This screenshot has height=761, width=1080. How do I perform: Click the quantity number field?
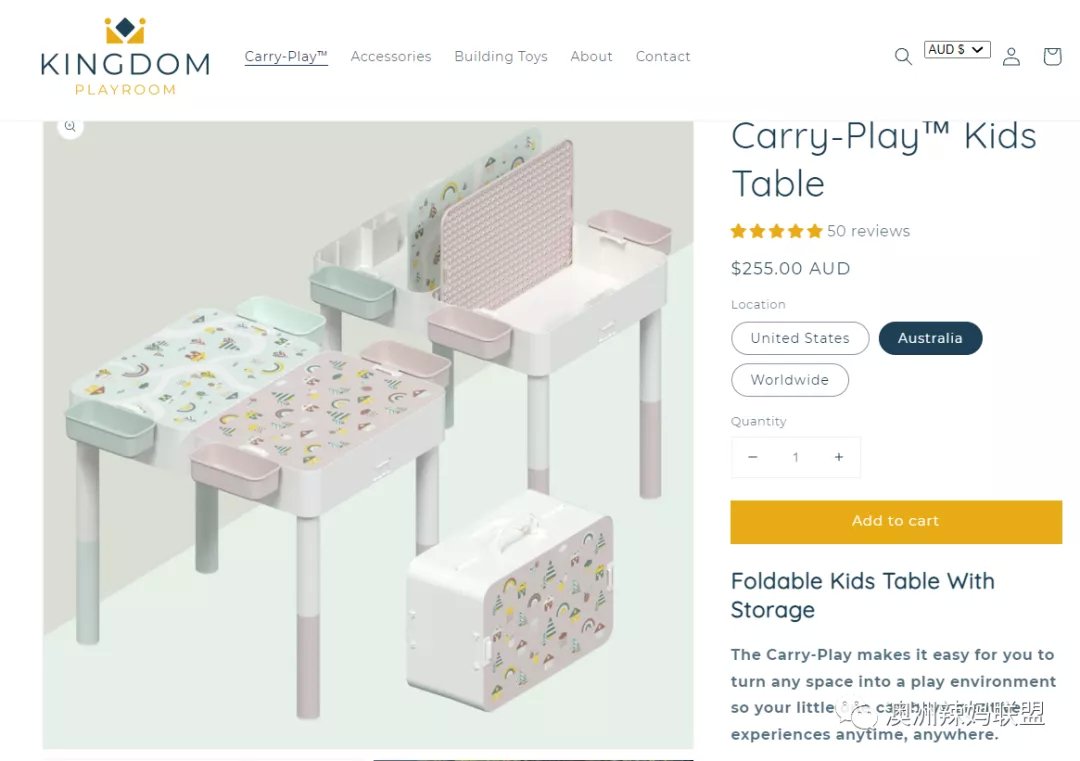click(796, 457)
